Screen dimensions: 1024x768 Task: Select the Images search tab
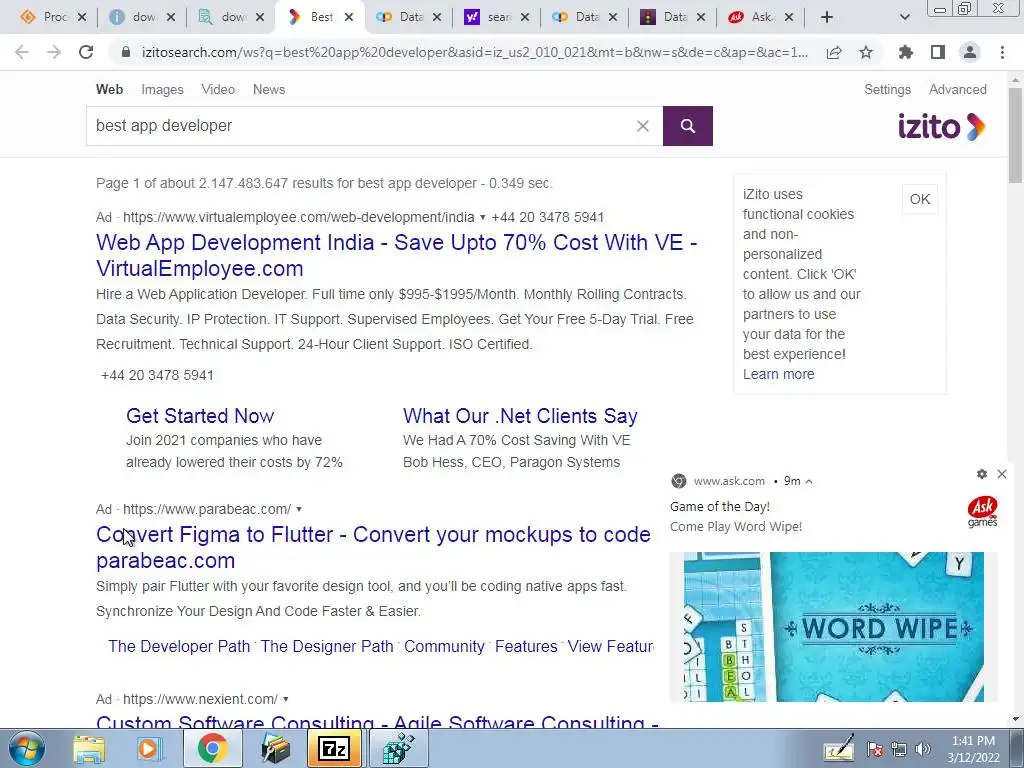(x=162, y=89)
